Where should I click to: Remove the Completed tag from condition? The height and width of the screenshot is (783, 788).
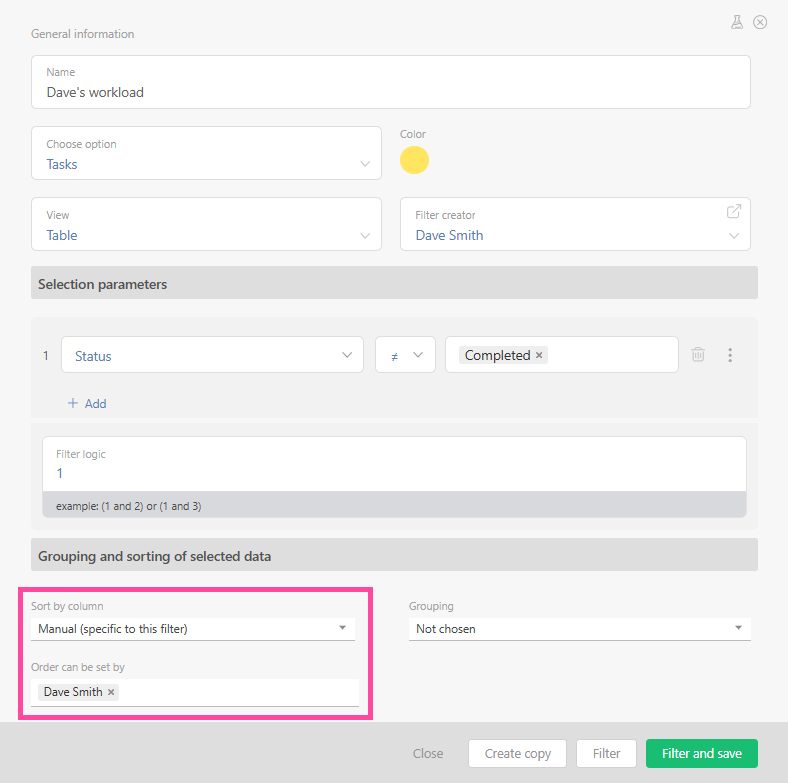pos(539,355)
